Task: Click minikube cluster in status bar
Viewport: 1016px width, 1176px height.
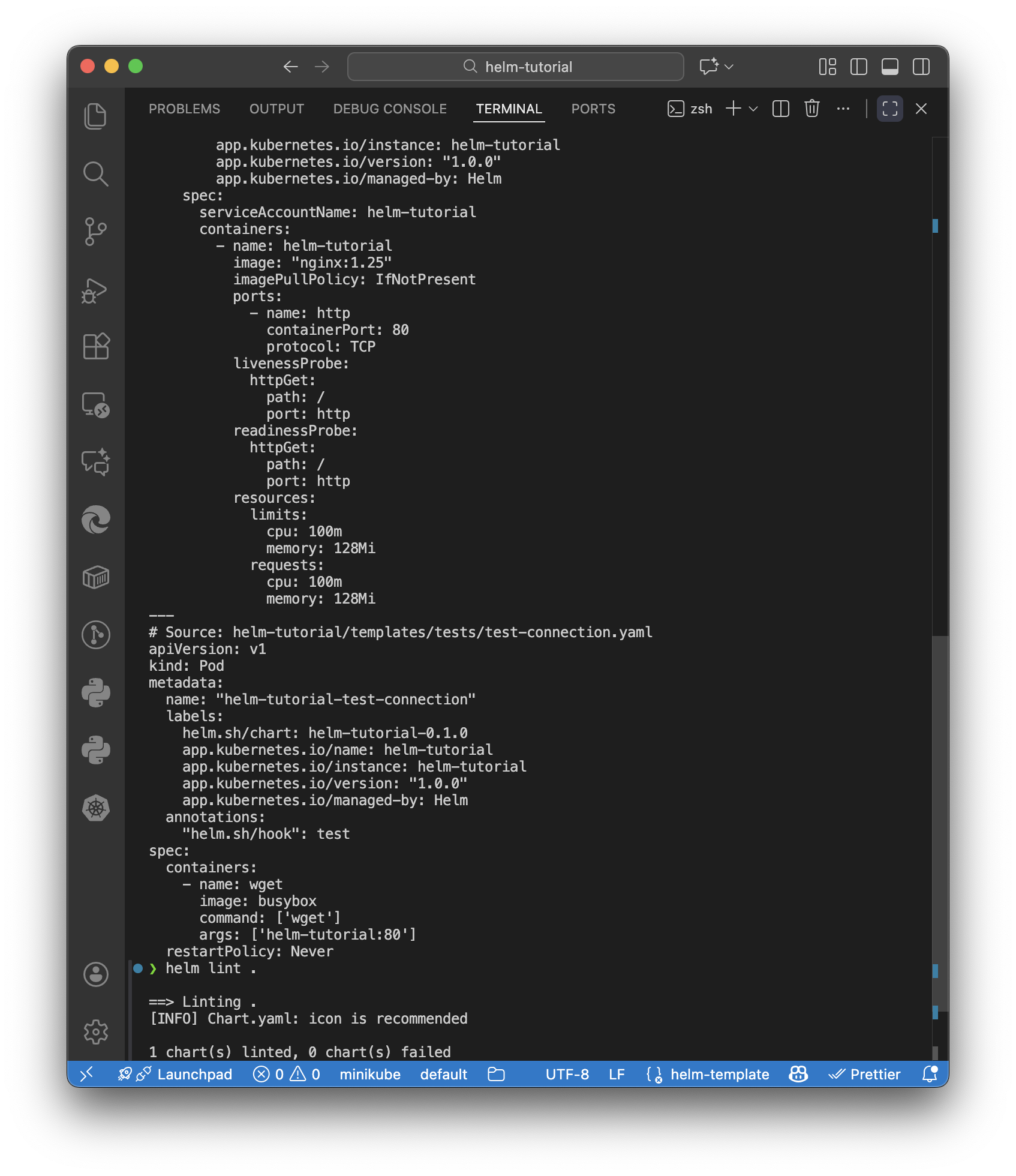Action: coord(369,1074)
